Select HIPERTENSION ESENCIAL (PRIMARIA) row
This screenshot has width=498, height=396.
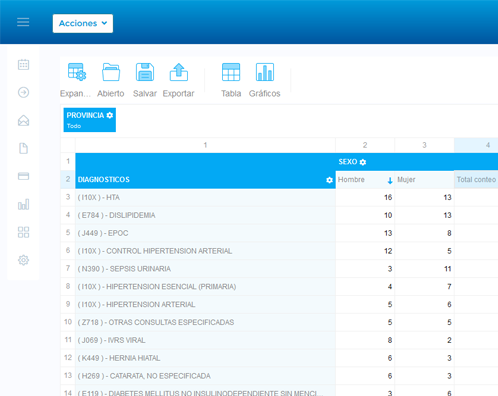[x=205, y=287]
